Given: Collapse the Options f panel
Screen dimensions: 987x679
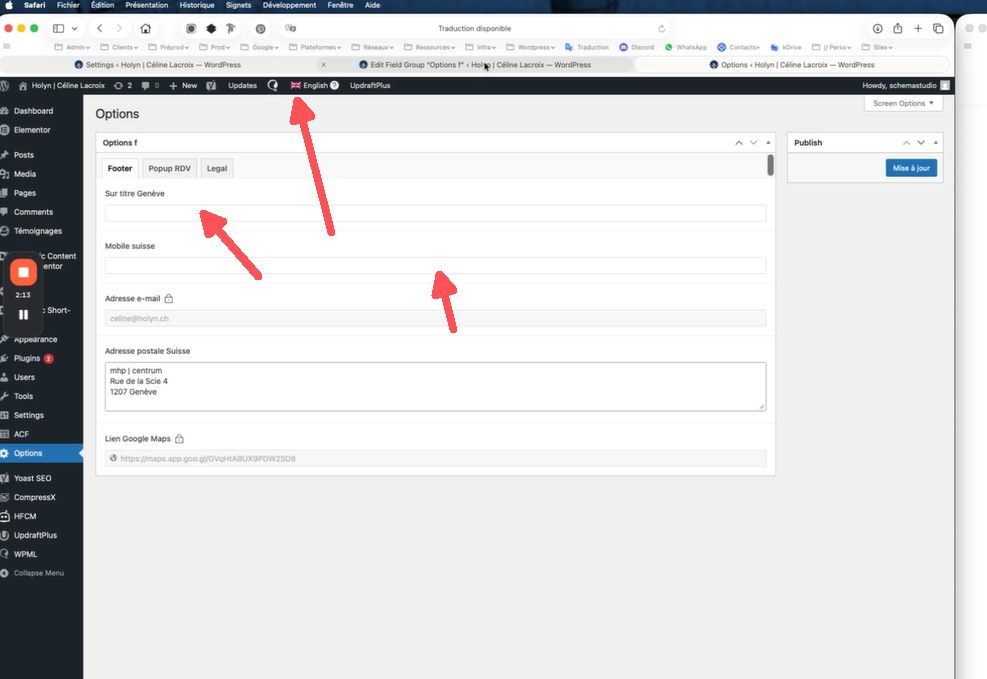Looking at the screenshot, I should (768, 143).
